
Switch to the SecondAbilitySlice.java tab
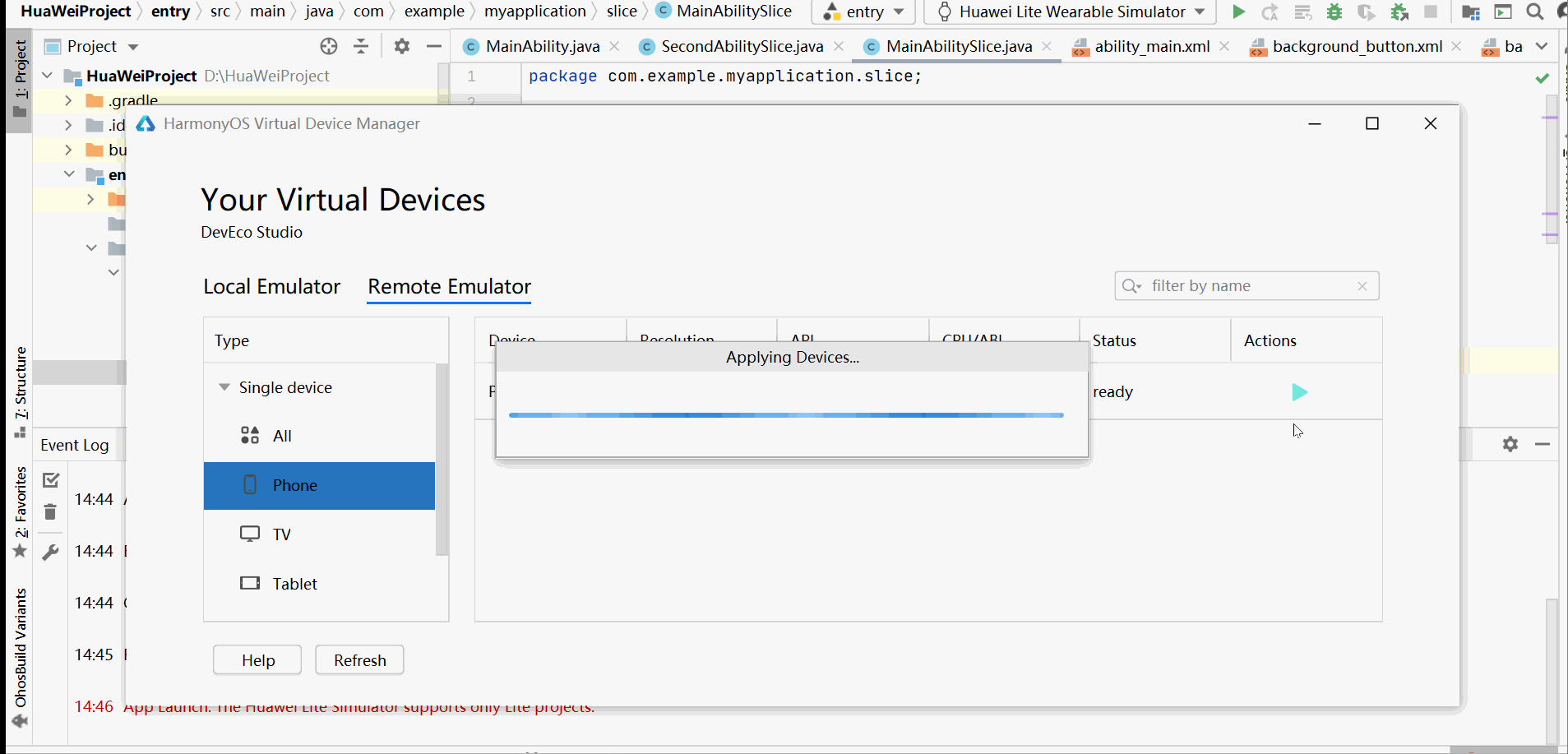click(742, 46)
